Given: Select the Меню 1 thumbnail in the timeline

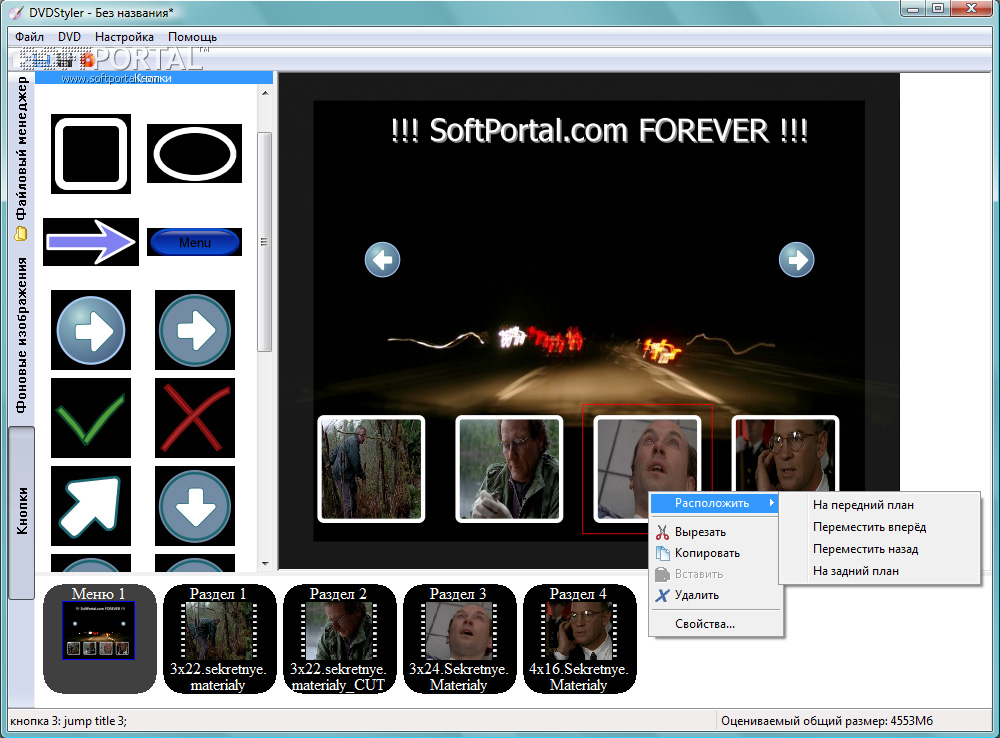Looking at the screenshot, I should (x=99, y=638).
